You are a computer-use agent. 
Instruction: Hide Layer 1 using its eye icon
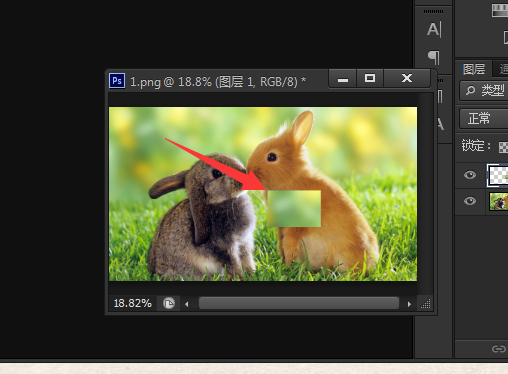tap(470, 175)
